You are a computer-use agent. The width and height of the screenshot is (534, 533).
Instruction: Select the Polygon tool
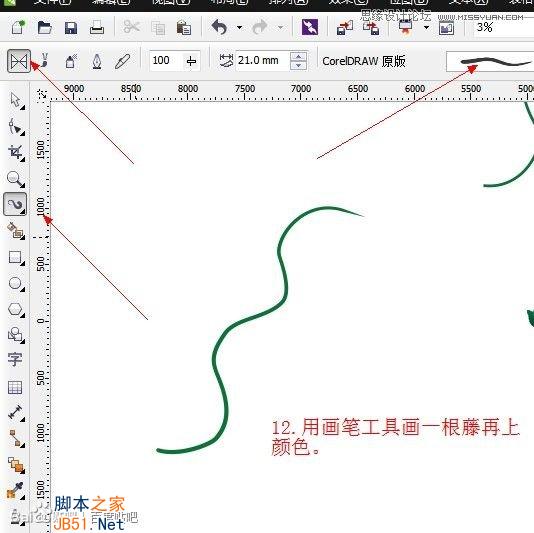(15, 309)
